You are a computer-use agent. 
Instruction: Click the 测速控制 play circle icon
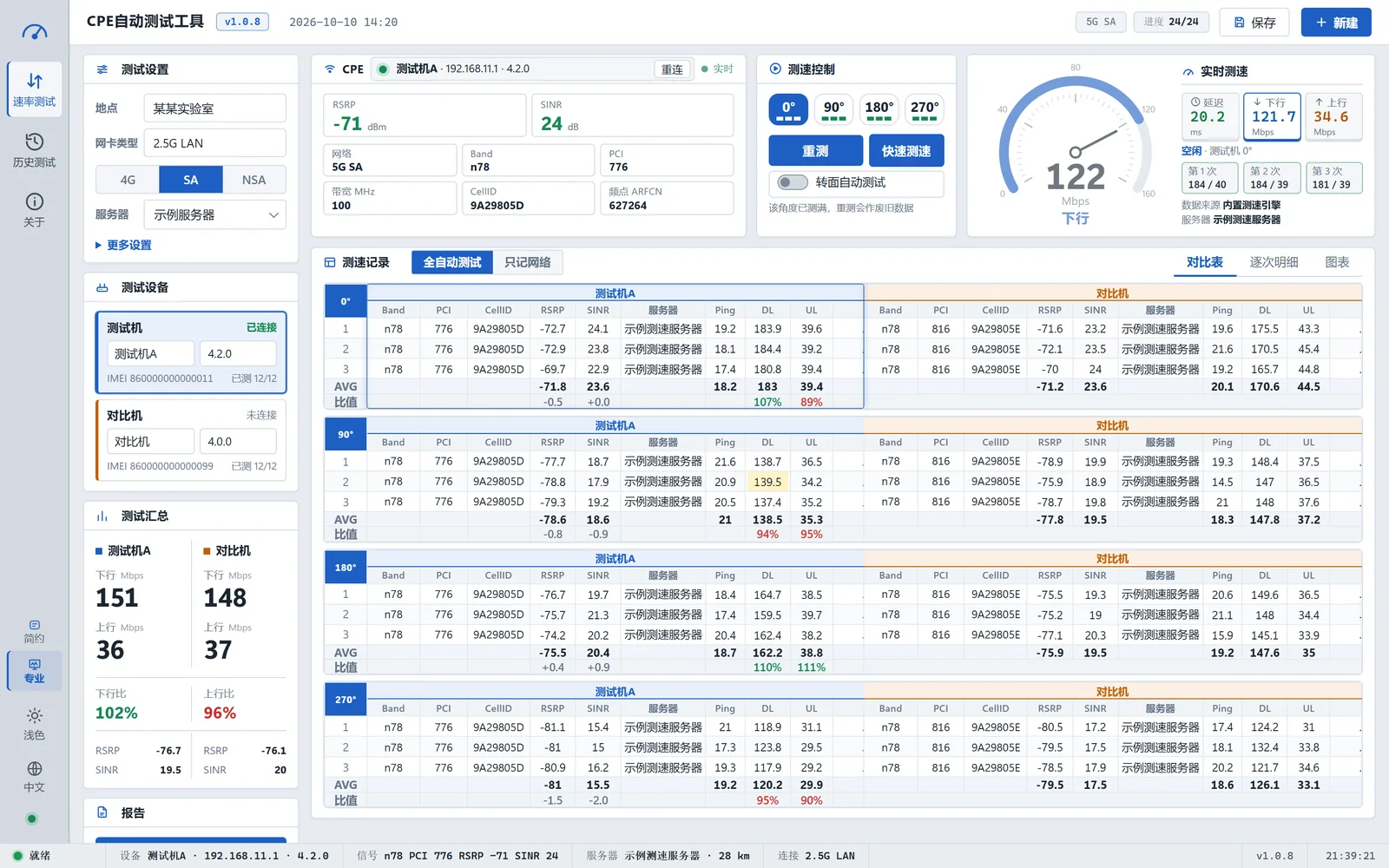click(x=775, y=69)
